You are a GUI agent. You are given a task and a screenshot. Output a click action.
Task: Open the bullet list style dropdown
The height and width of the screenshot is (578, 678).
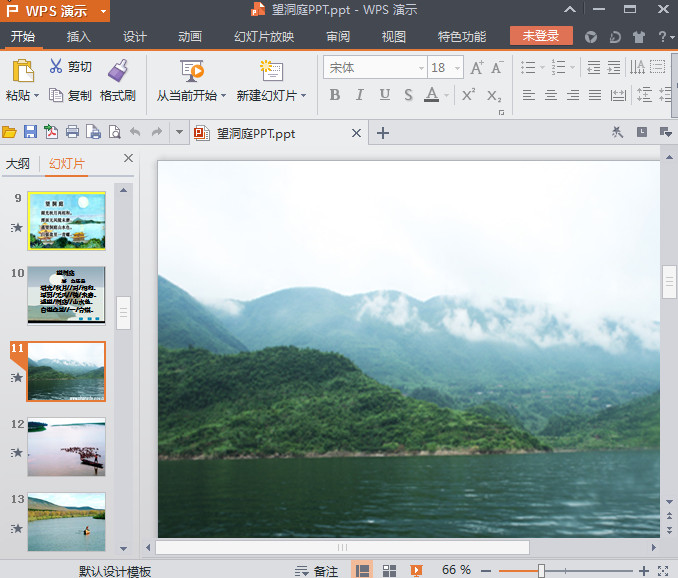click(x=542, y=67)
